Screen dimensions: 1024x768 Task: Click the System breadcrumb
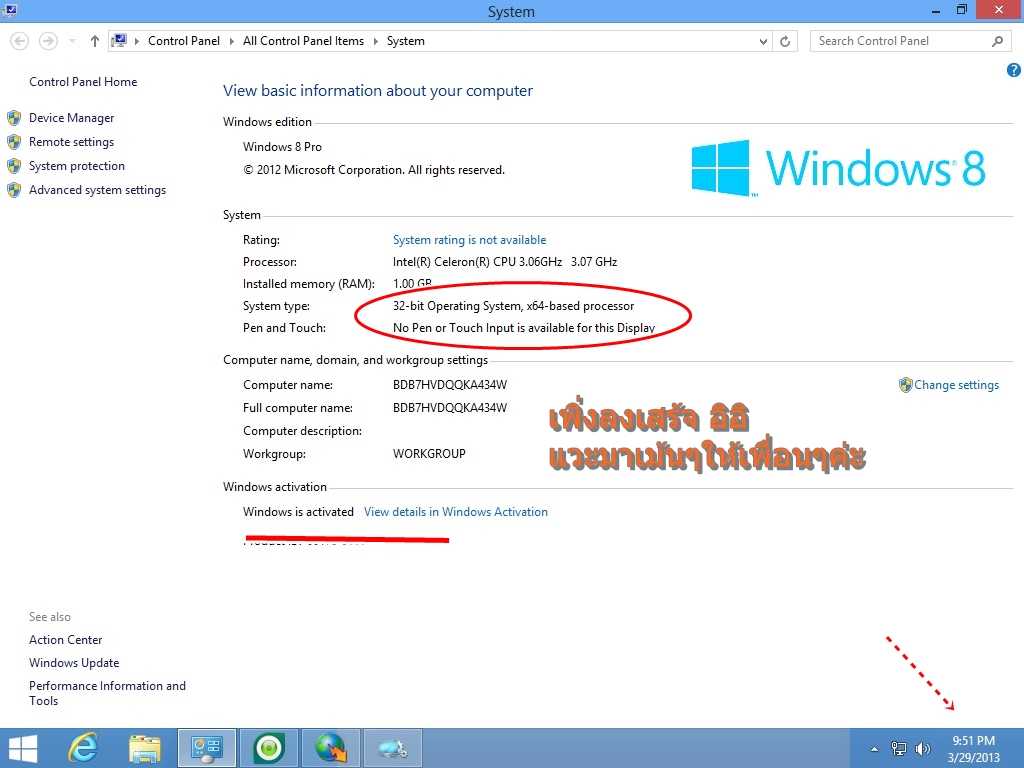pos(406,40)
